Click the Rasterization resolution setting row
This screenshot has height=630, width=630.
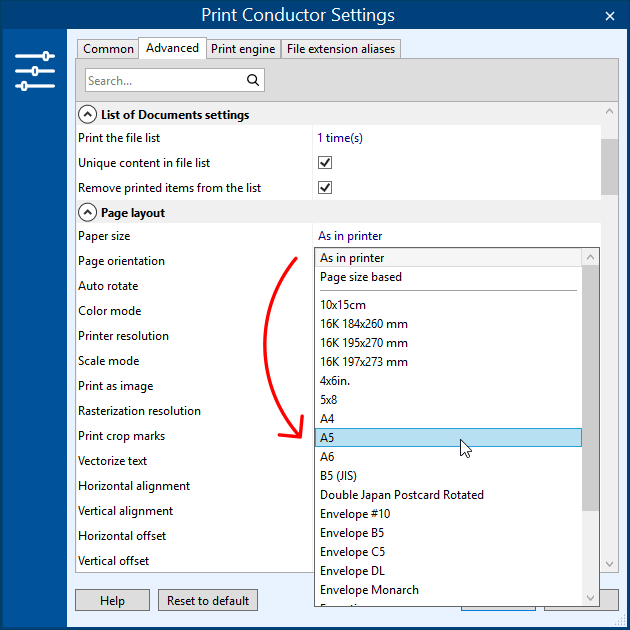coord(194,411)
